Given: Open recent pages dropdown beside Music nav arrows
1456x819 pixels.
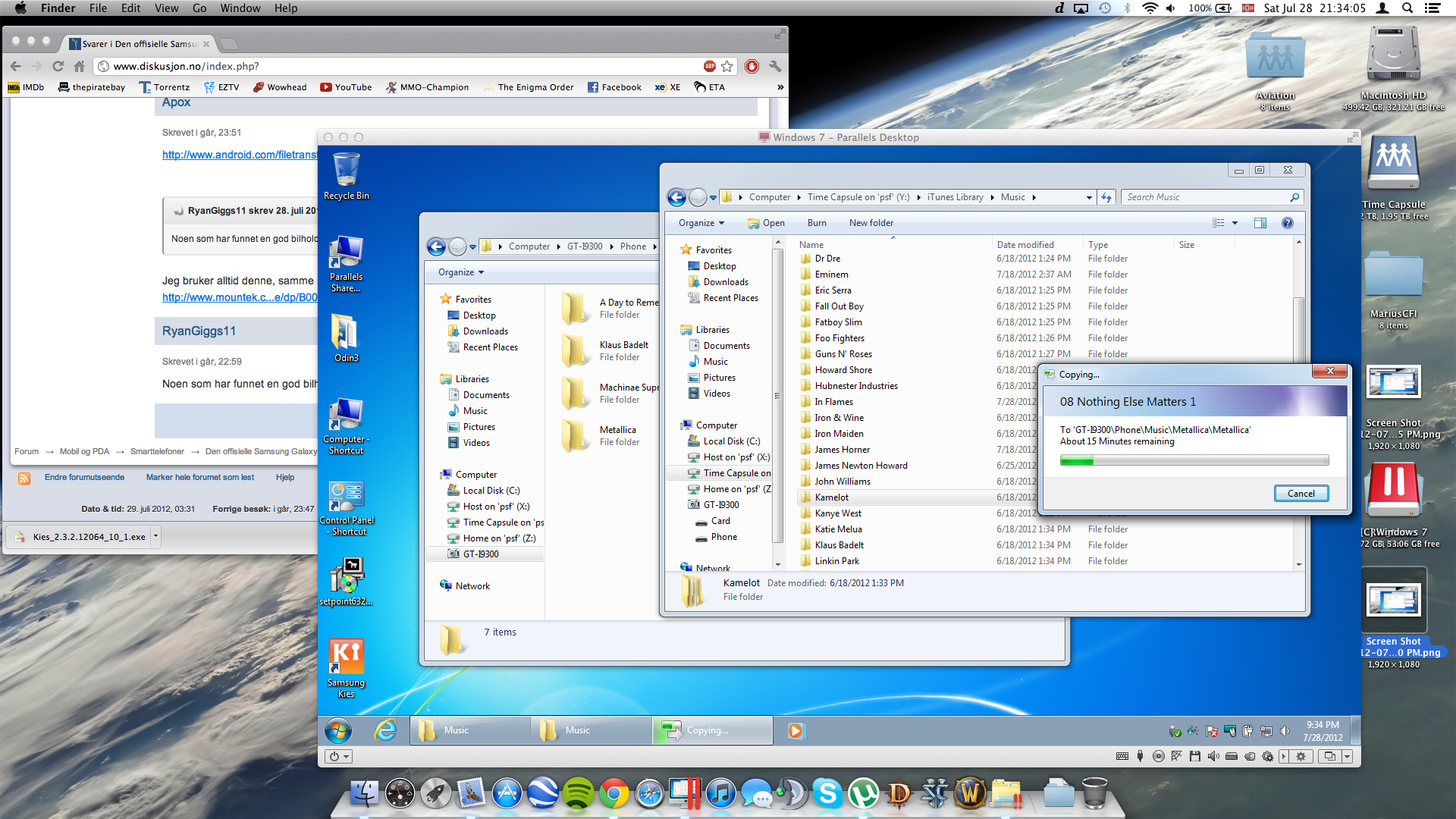Looking at the screenshot, I should pyautogui.click(x=713, y=198).
